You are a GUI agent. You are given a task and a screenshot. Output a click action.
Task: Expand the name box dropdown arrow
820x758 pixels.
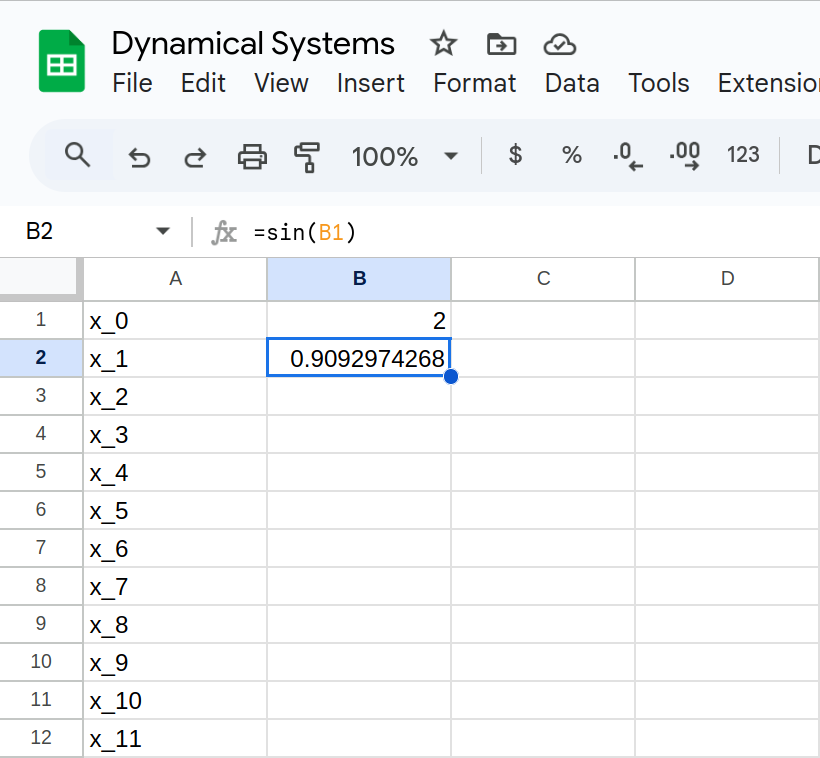pyautogui.click(x=163, y=232)
